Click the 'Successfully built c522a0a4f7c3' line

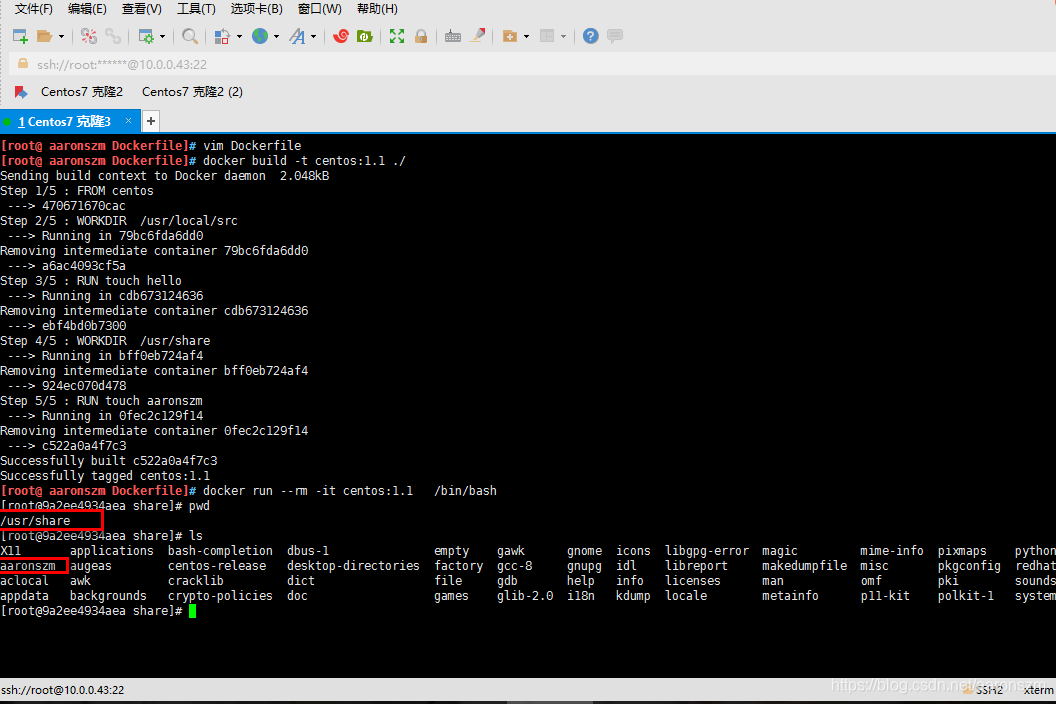coord(108,461)
